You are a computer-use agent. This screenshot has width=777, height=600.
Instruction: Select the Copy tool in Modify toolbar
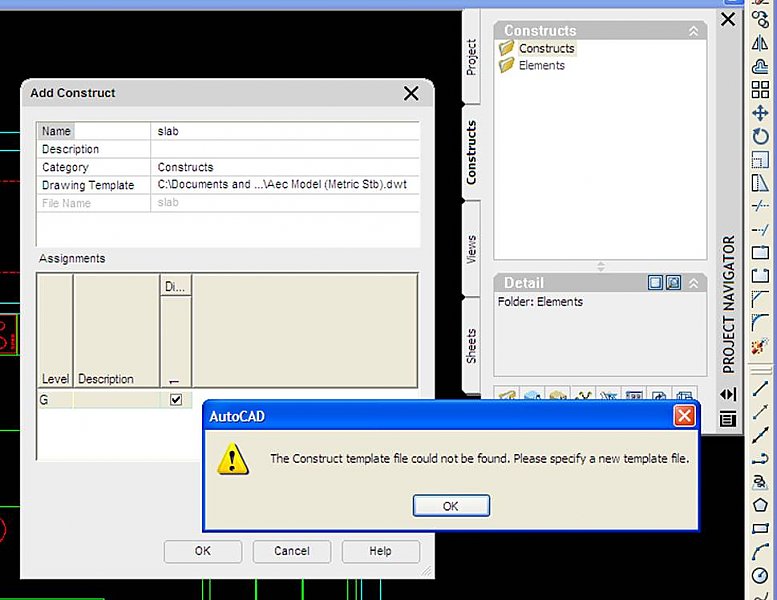click(x=760, y=19)
